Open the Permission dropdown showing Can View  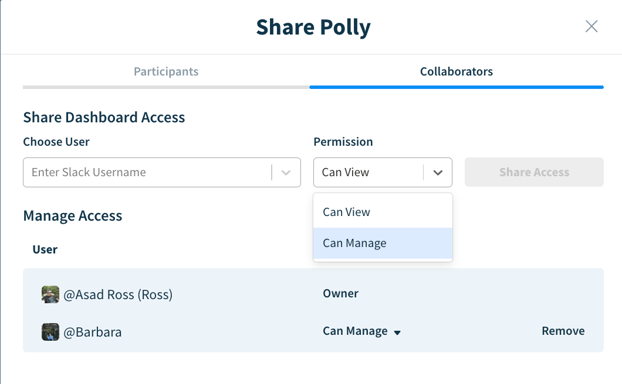point(382,172)
